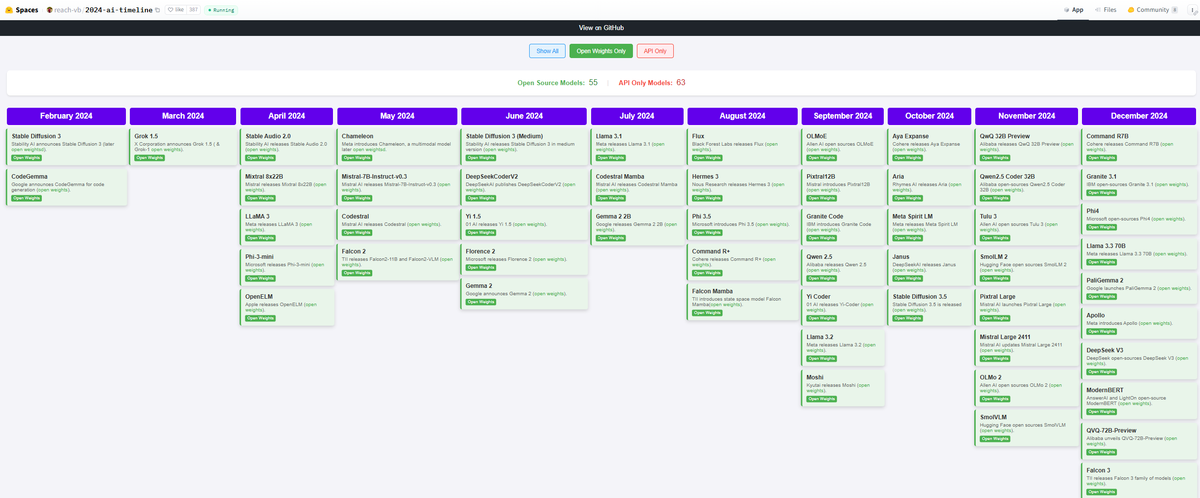Click the Mistral-7B-Instruct-v0.3 card title
Screen dimensions: 1200x498
375,176
